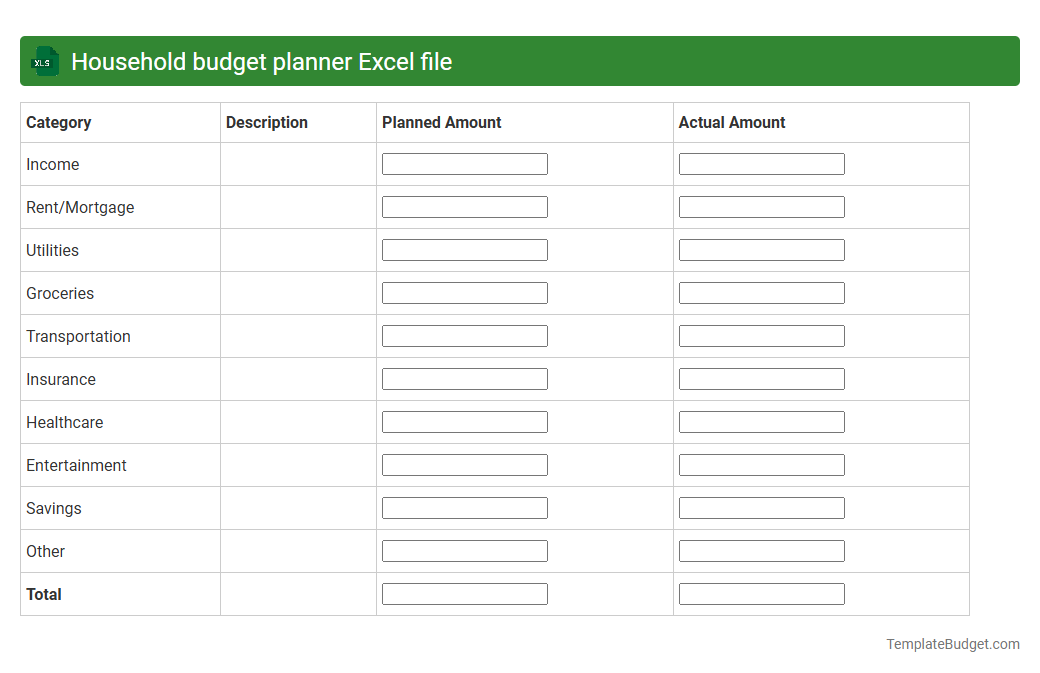1040x673 pixels.
Task: Click the Actual Amount field for Groceries
Action: click(761, 292)
